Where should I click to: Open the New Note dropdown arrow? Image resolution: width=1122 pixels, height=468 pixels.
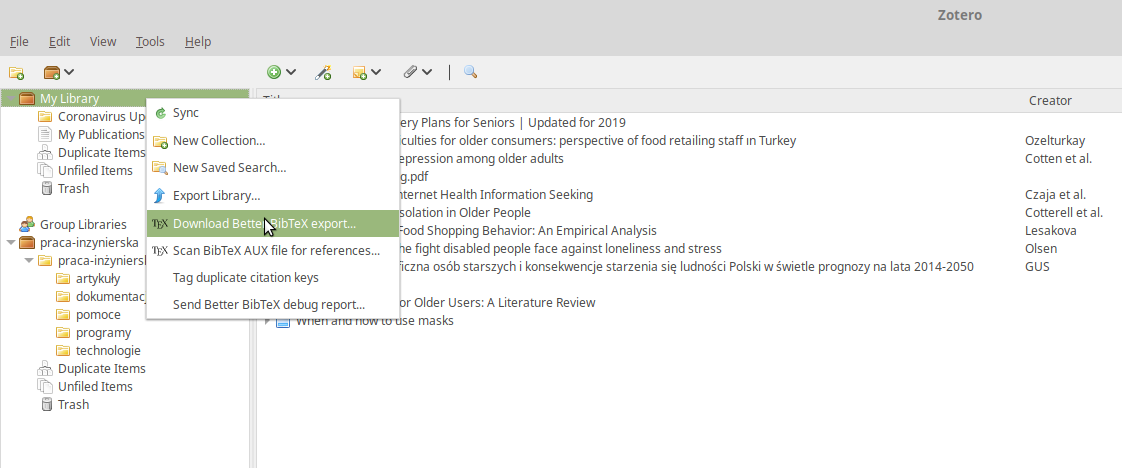click(x=376, y=72)
